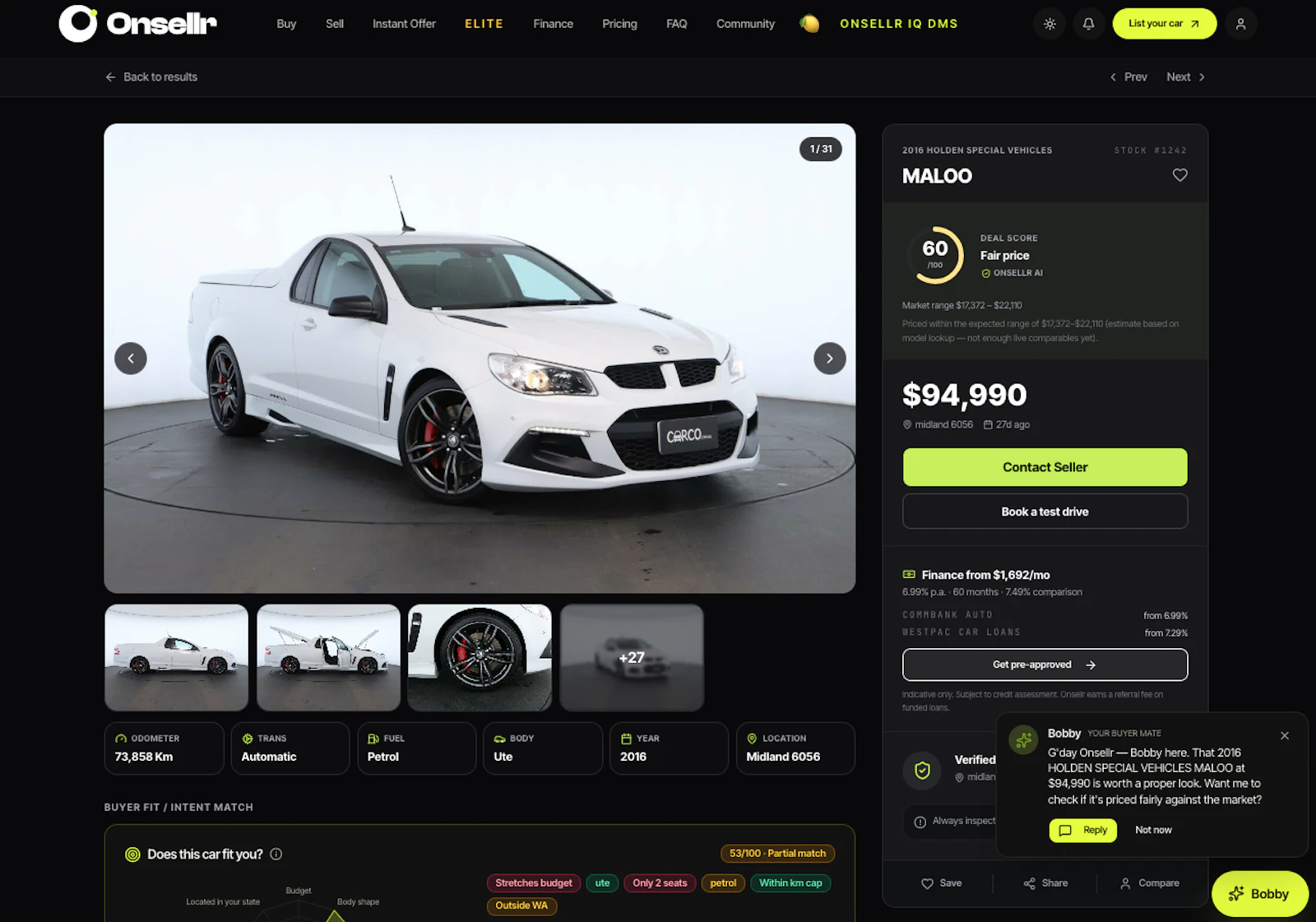1316x922 pixels.
Task: Share this listing
Action: point(1045,883)
